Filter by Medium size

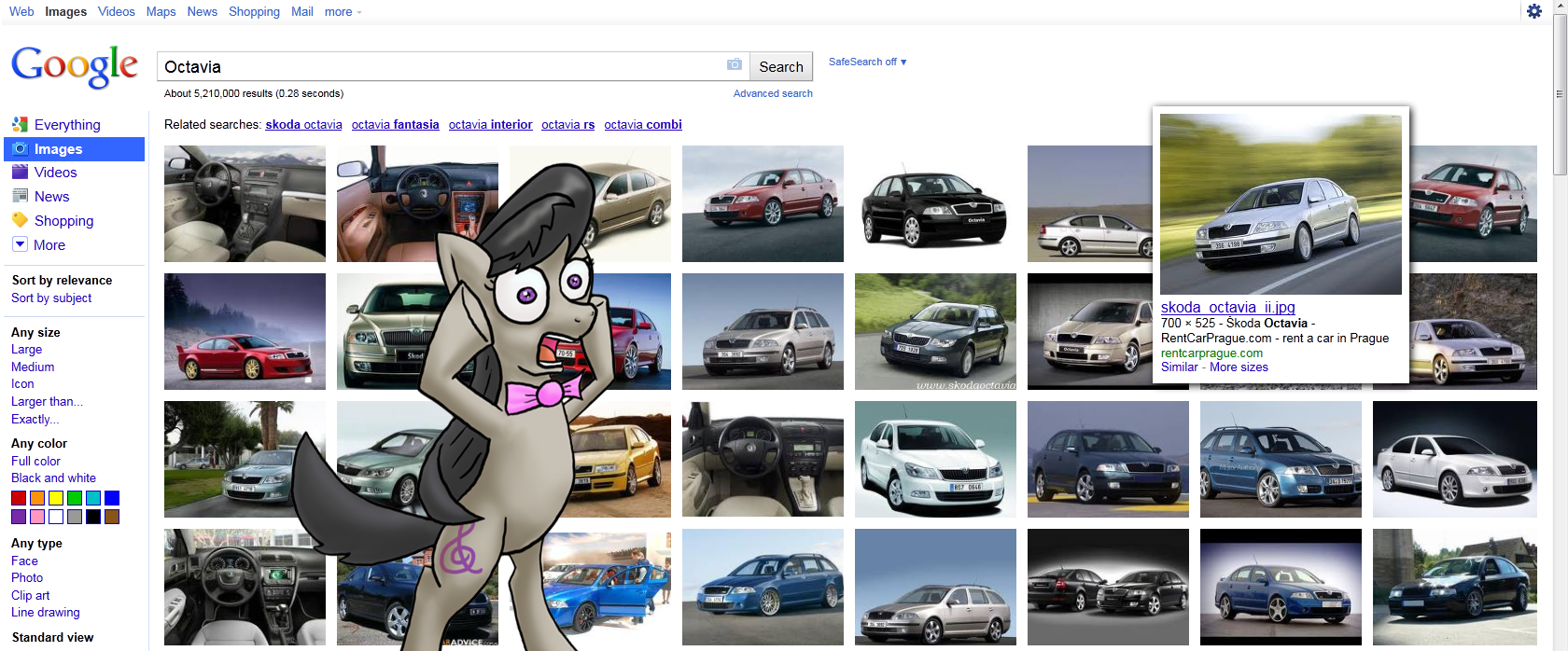[x=33, y=367]
